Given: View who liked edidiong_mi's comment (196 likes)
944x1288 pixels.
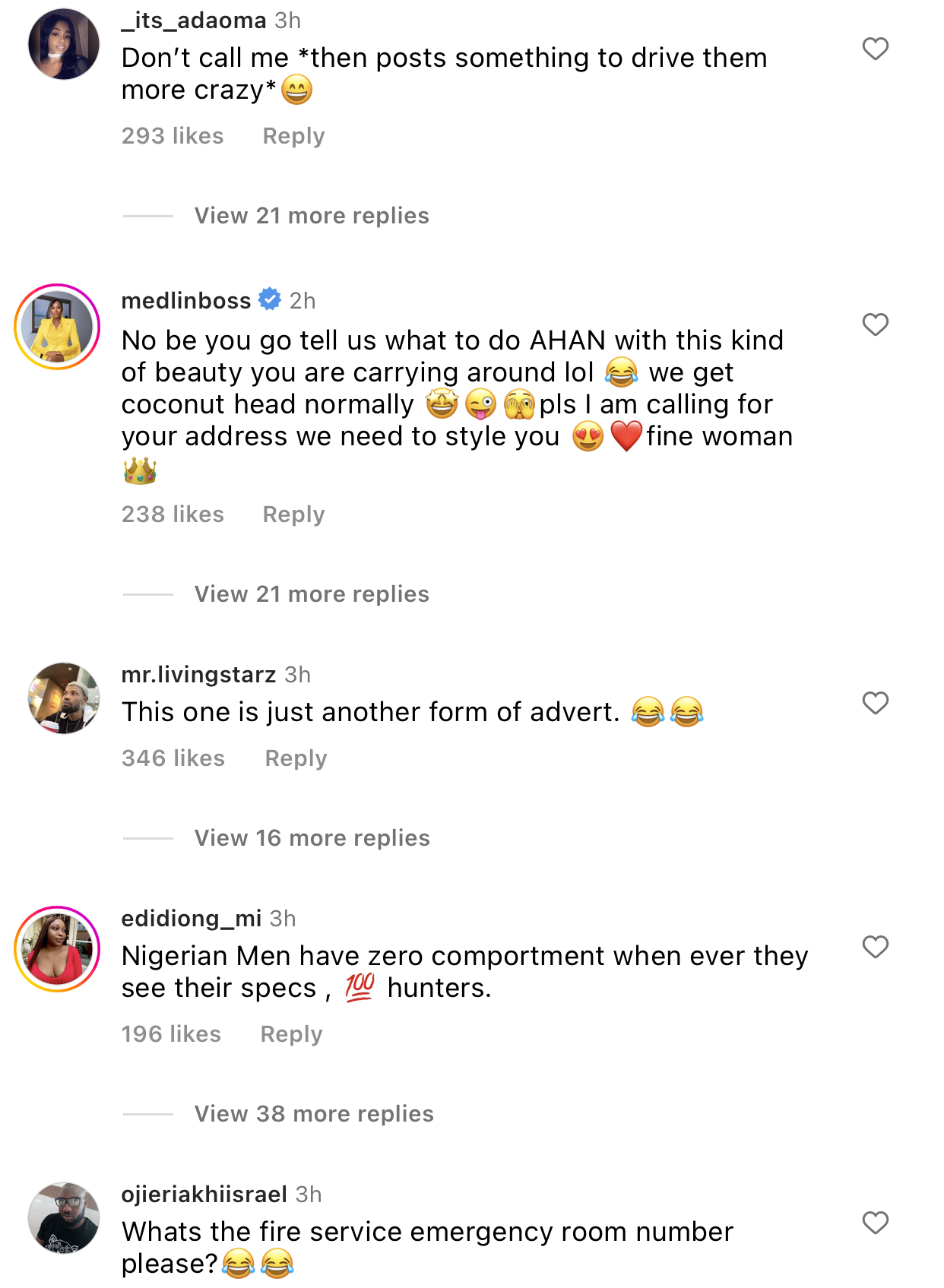Looking at the screenshot, I should [x=171, y=1034].
